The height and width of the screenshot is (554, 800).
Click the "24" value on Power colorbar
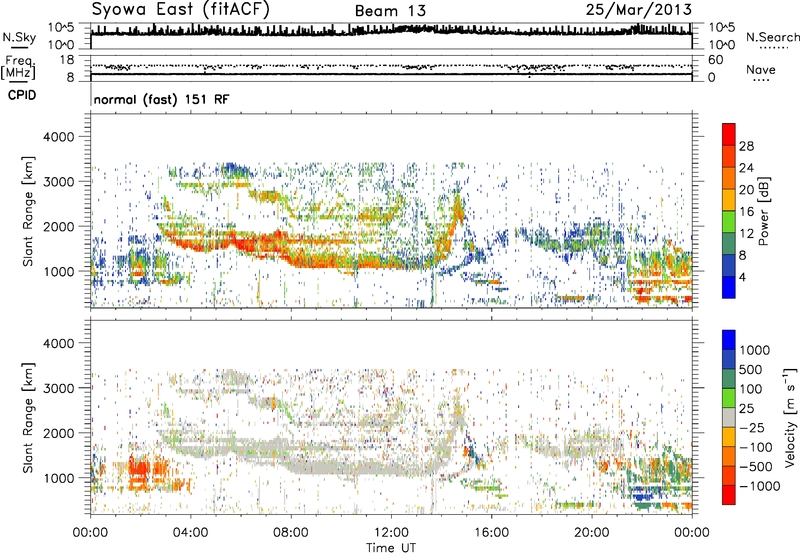(x=746, y=168)
